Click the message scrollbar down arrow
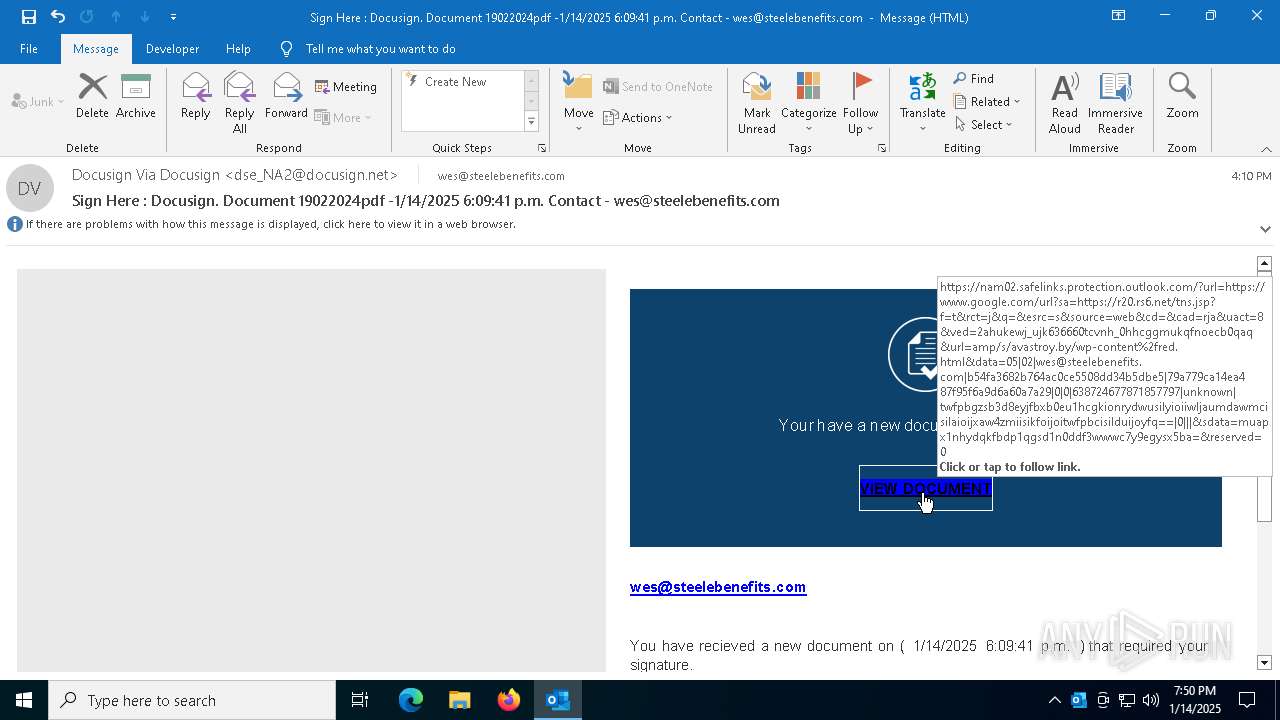Screen dimensions: 1280x720 [1264, 663]
